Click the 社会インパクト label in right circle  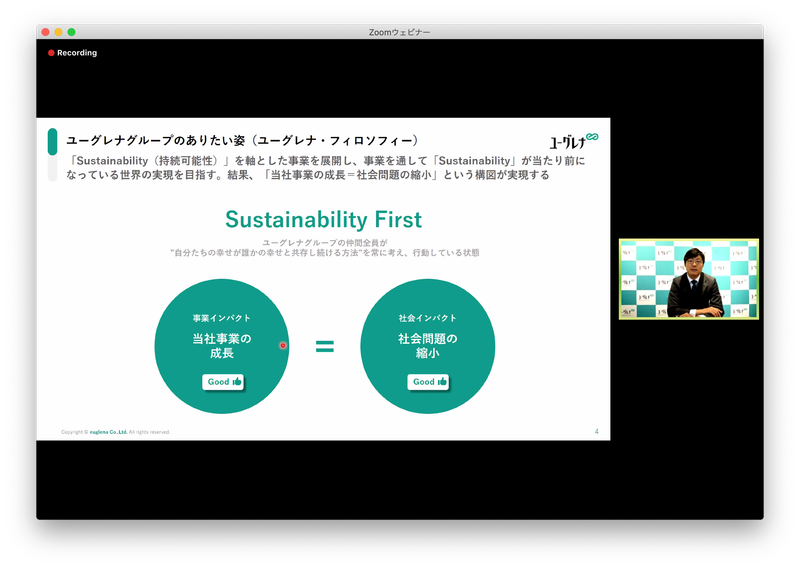(x=428, y=318)
